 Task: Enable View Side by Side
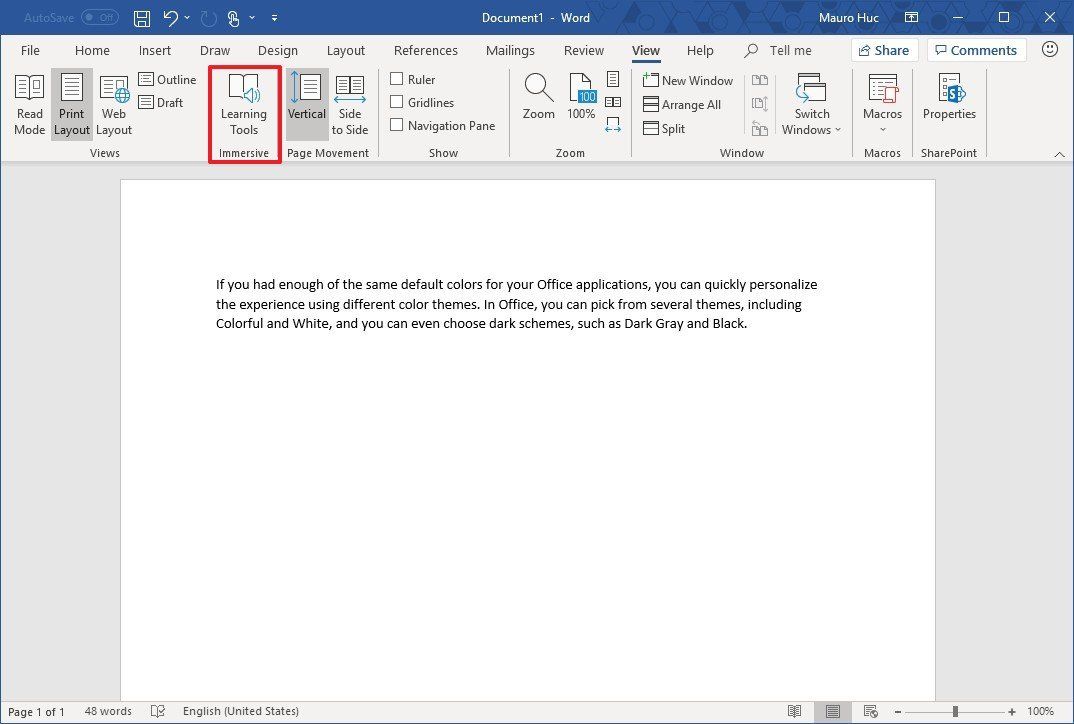click(x=760, y=82)
